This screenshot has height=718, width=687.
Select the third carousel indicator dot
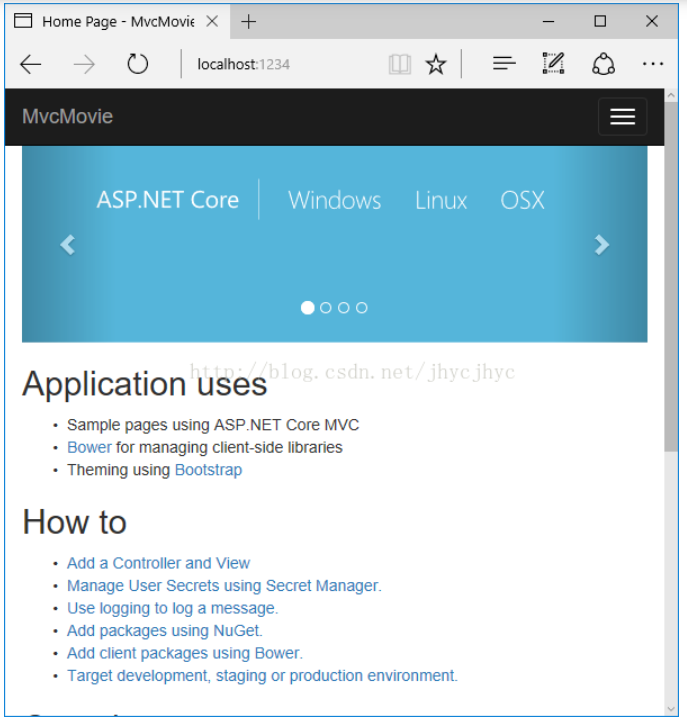(344, 308)
